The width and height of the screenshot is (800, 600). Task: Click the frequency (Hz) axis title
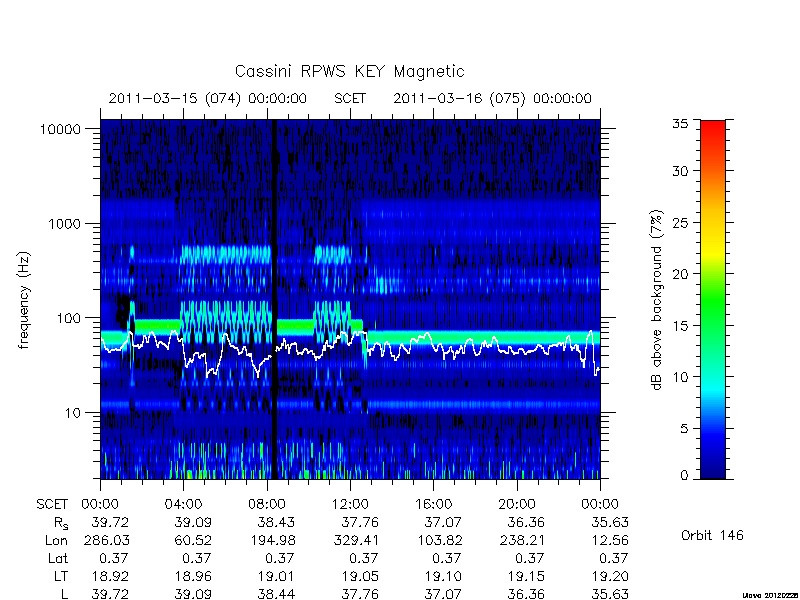tap(23, 301)
